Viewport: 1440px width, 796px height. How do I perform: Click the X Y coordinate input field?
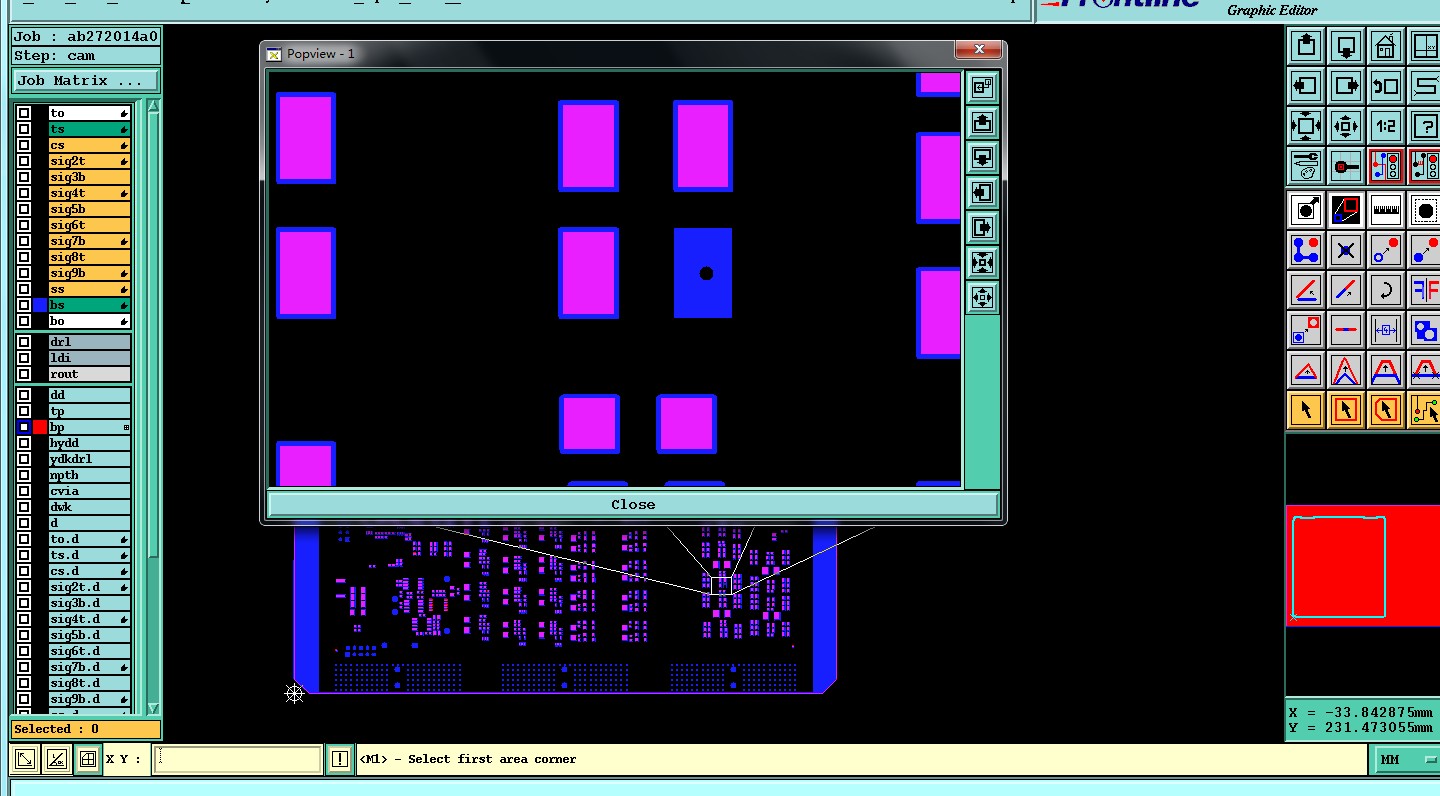(237, 759)
